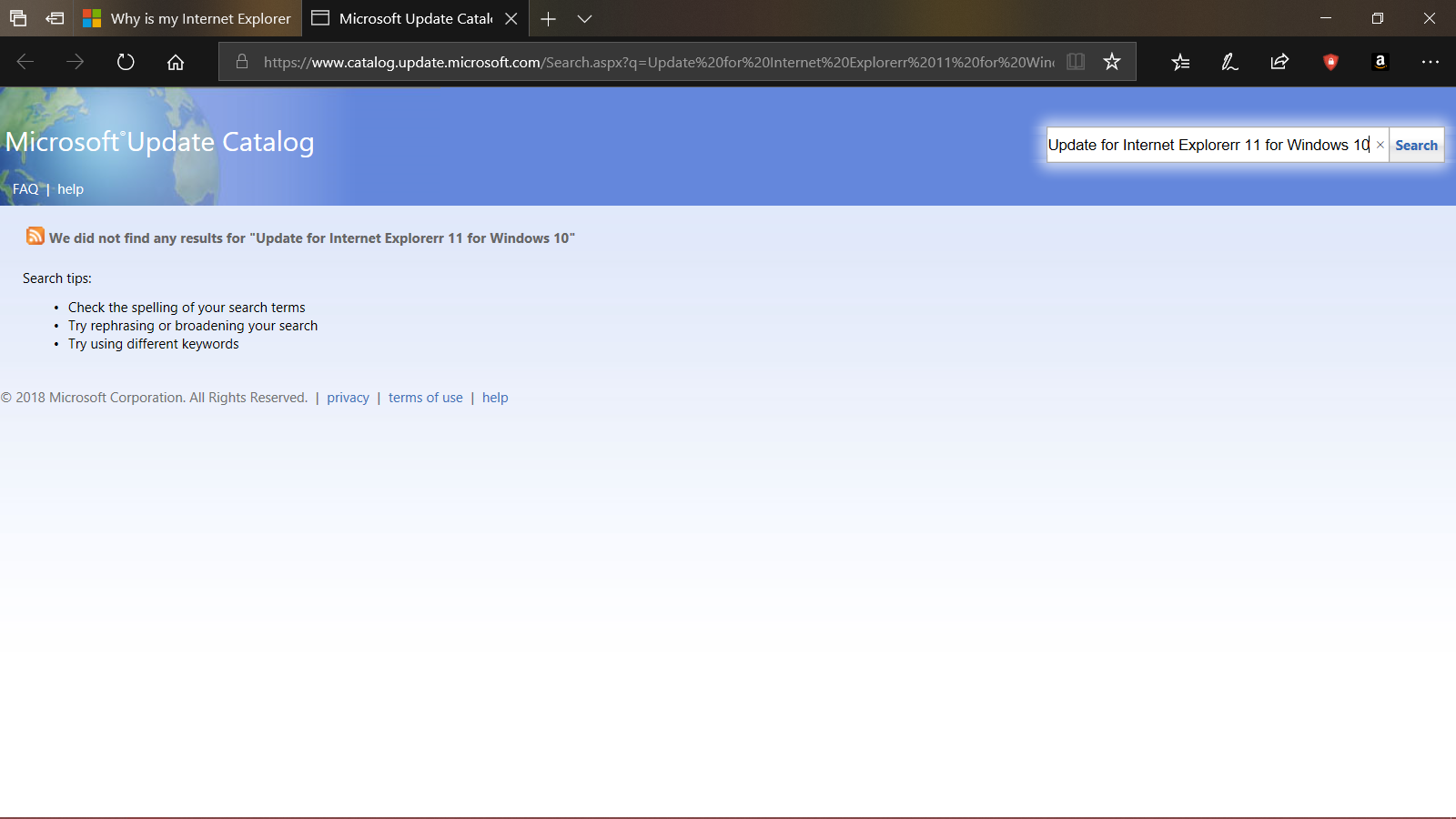The image size is (1456, 819).
Task: Click the 'Search tips:' heading
Action: pyautogui.click(x=57, y=278)
